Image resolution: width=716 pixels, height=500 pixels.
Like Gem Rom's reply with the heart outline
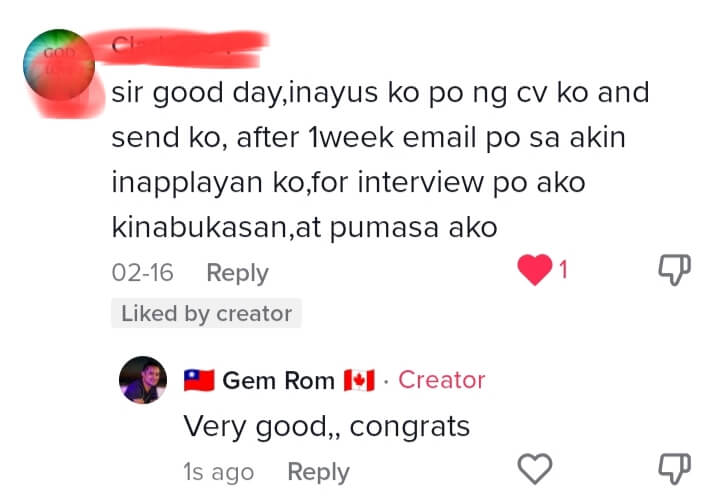(535, 468)
